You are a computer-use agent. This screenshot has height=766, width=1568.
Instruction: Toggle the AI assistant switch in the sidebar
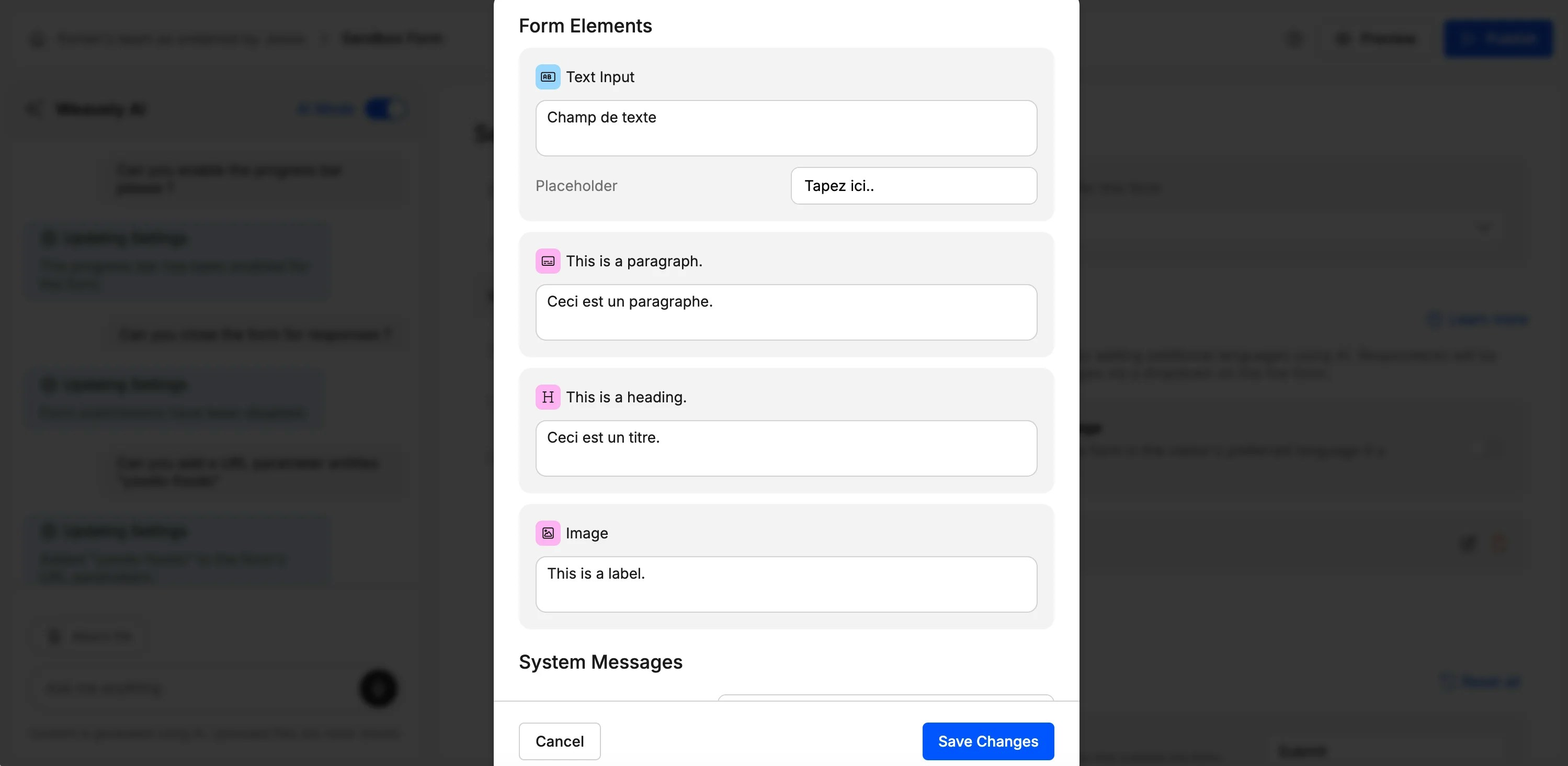(x=388, y=108)
